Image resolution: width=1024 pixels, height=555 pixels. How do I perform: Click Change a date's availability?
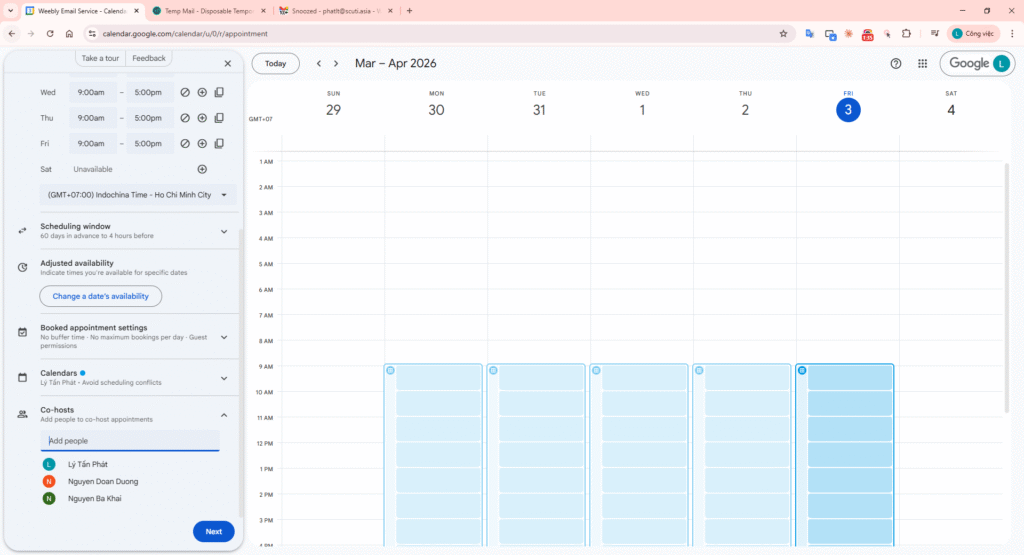(x=101, y=296)
